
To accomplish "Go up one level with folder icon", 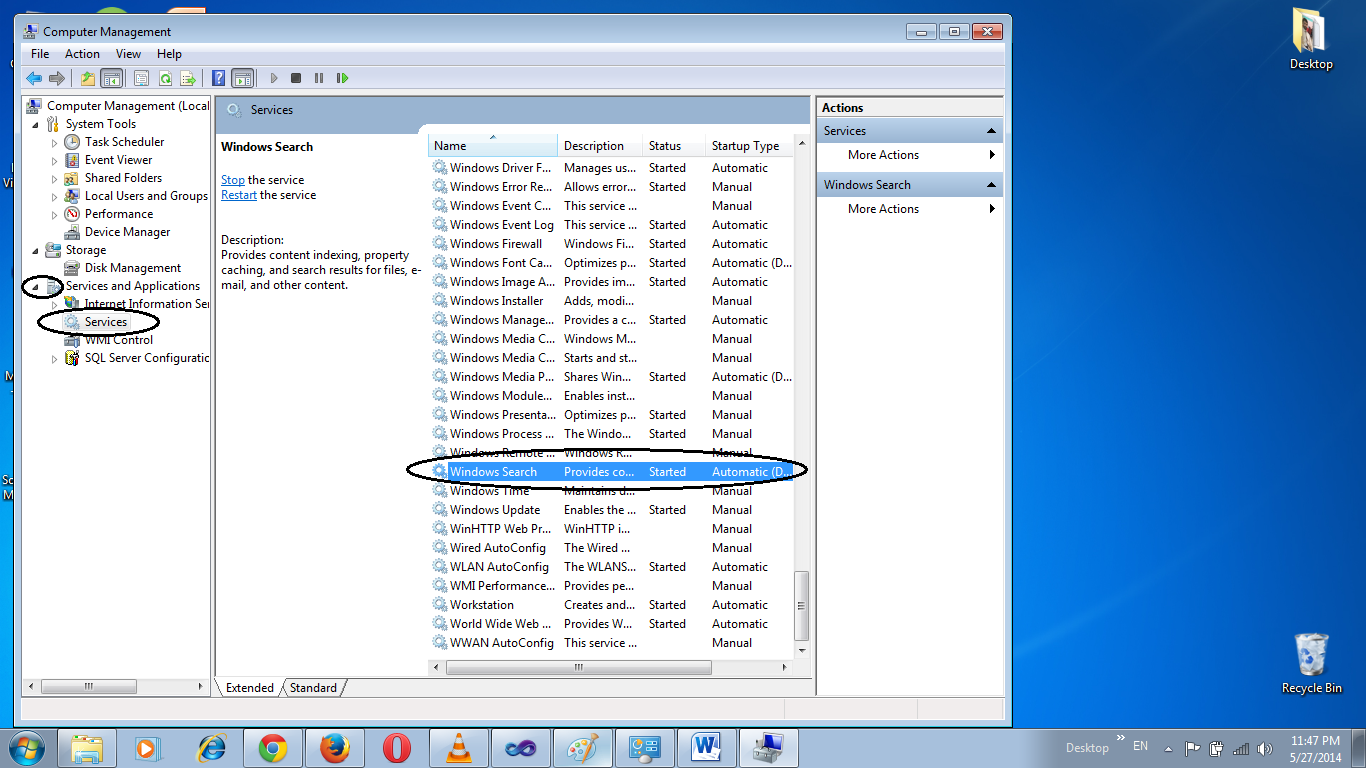I will tap(88, 78).
